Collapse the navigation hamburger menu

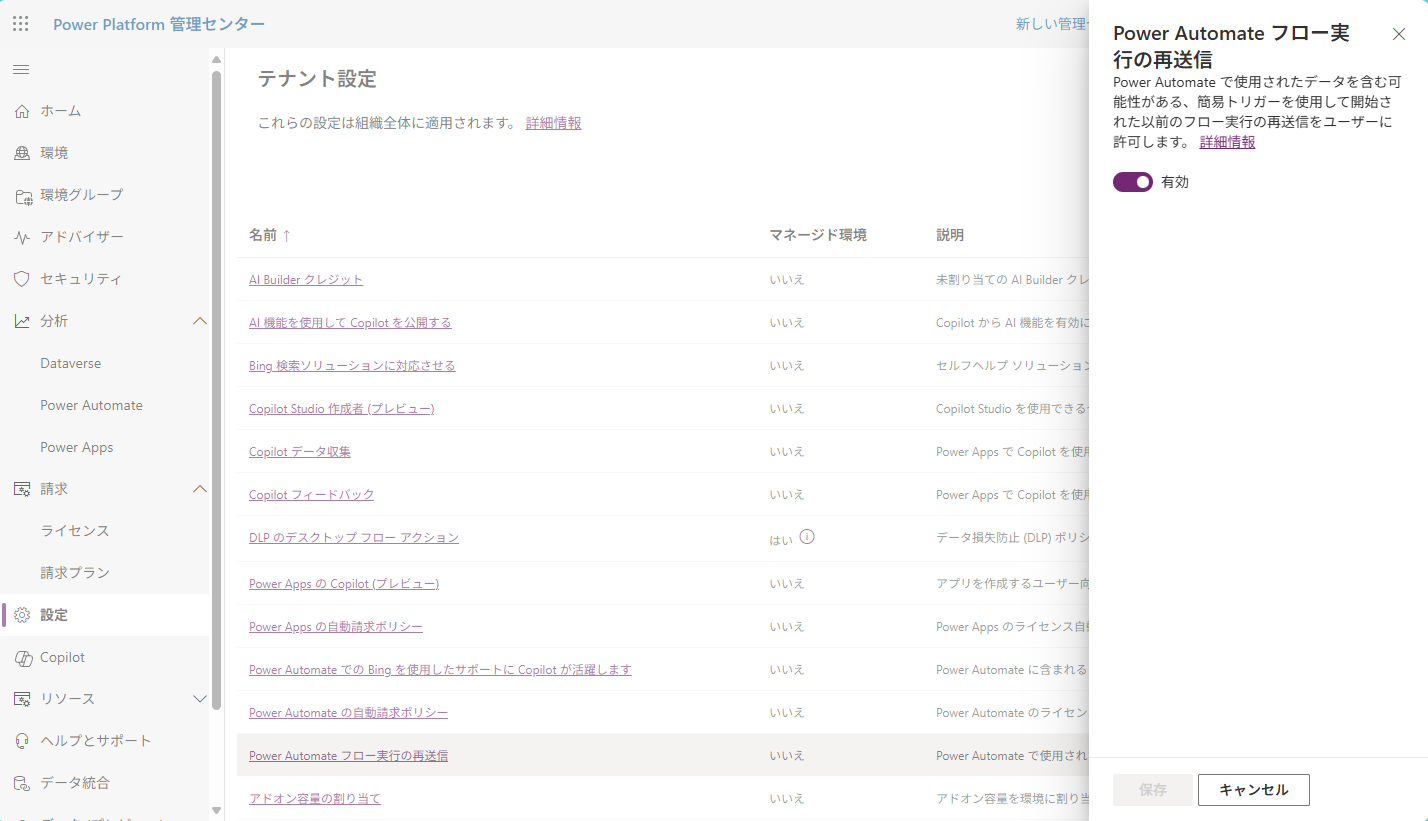click(21, 69)
